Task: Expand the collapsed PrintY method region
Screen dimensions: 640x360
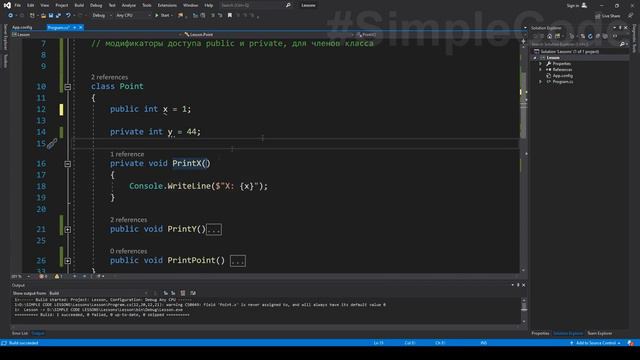Action: pos(68,230)
